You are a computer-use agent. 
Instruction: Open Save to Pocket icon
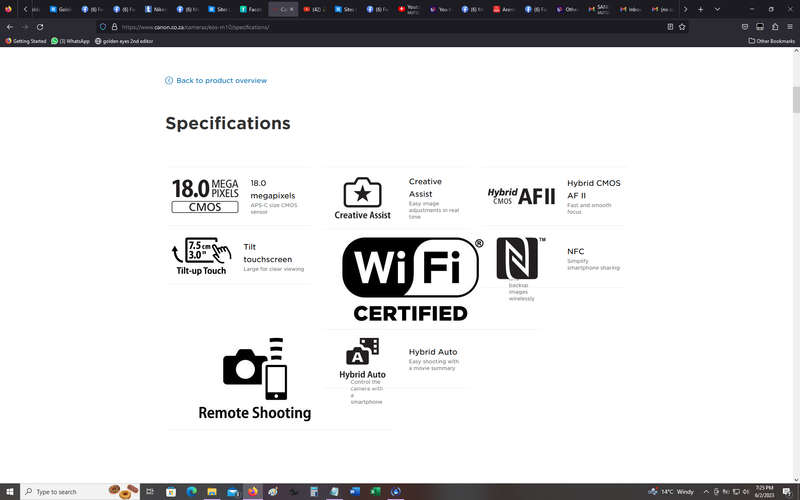[x=745, y=27]
